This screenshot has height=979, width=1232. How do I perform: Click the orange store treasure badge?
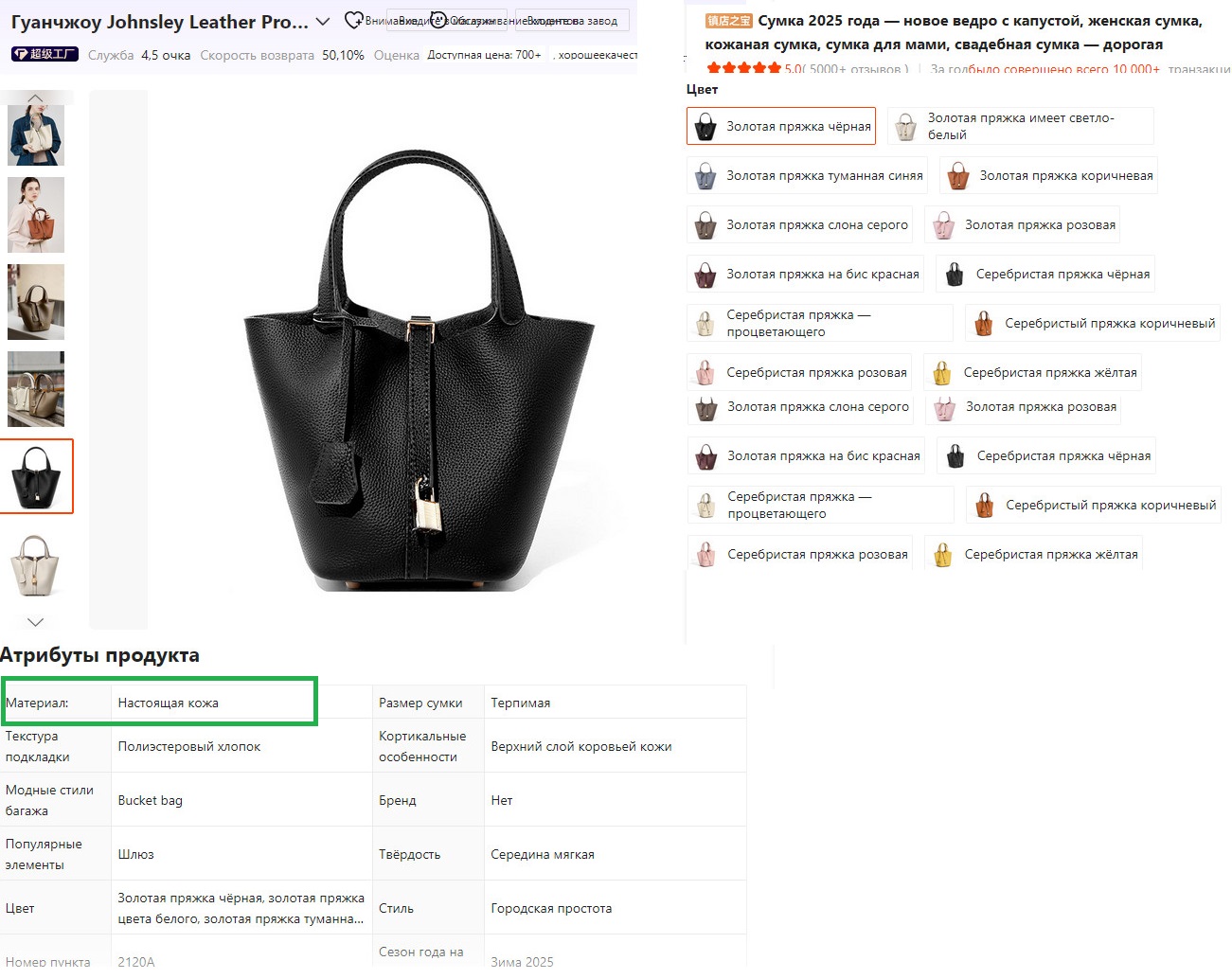[728, 21]
